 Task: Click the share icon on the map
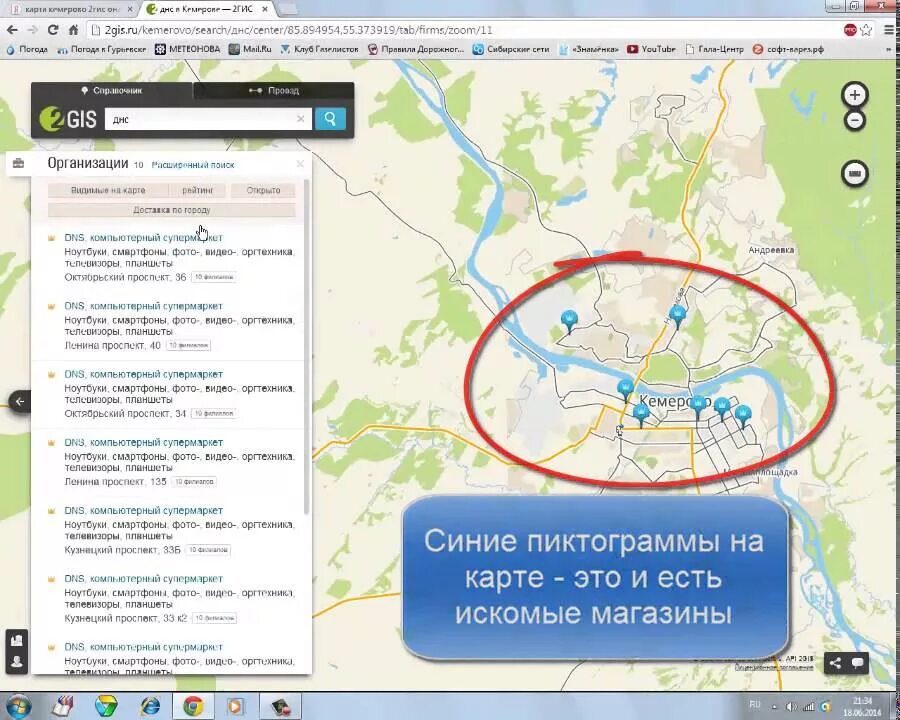click(x=835, y=663)
